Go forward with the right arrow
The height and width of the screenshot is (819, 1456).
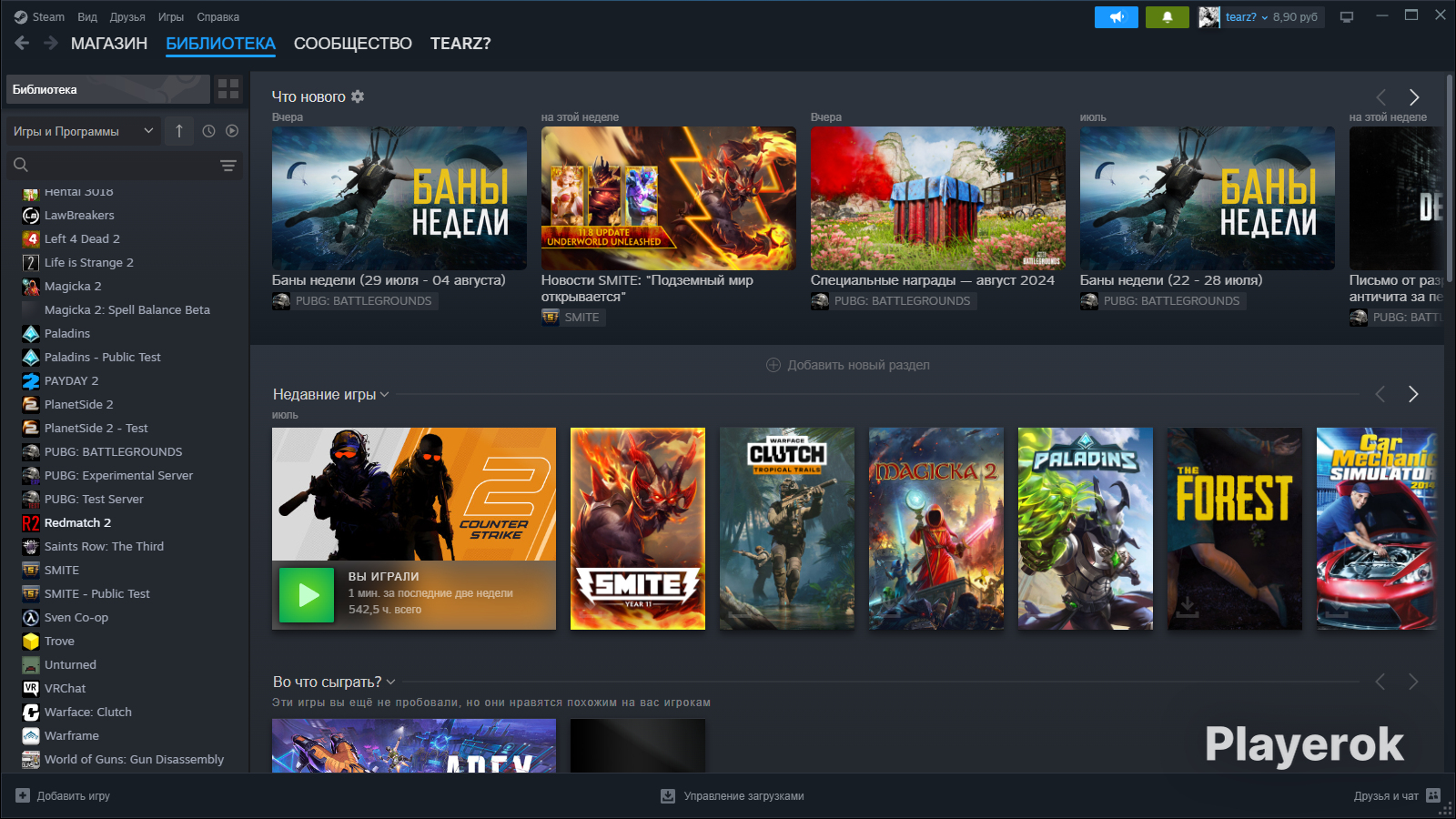51,43
